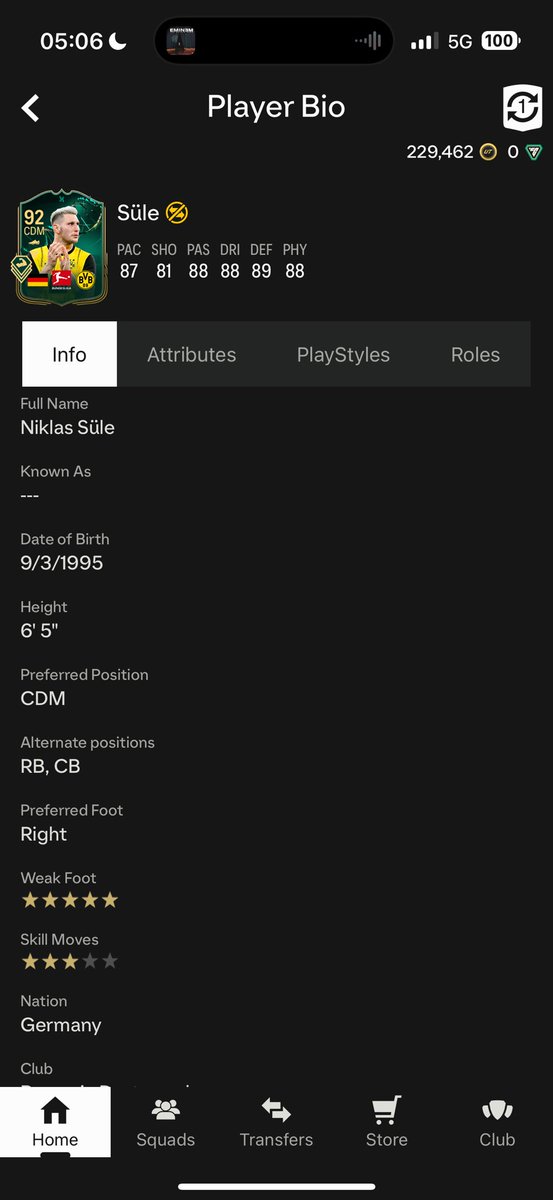This screenshot has width=553, height=1200.
Task: Select the Süle 92 CDM card
Action: 62,247
